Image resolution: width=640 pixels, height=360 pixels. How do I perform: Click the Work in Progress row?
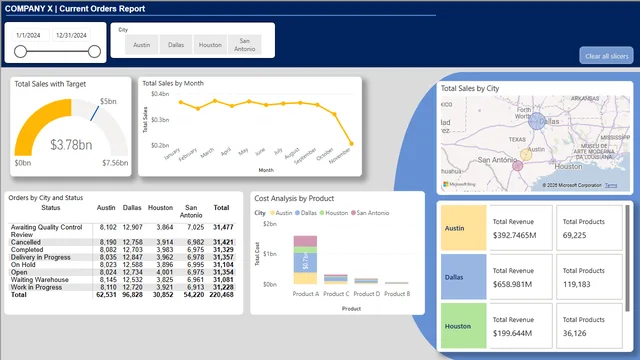[122, 287]
